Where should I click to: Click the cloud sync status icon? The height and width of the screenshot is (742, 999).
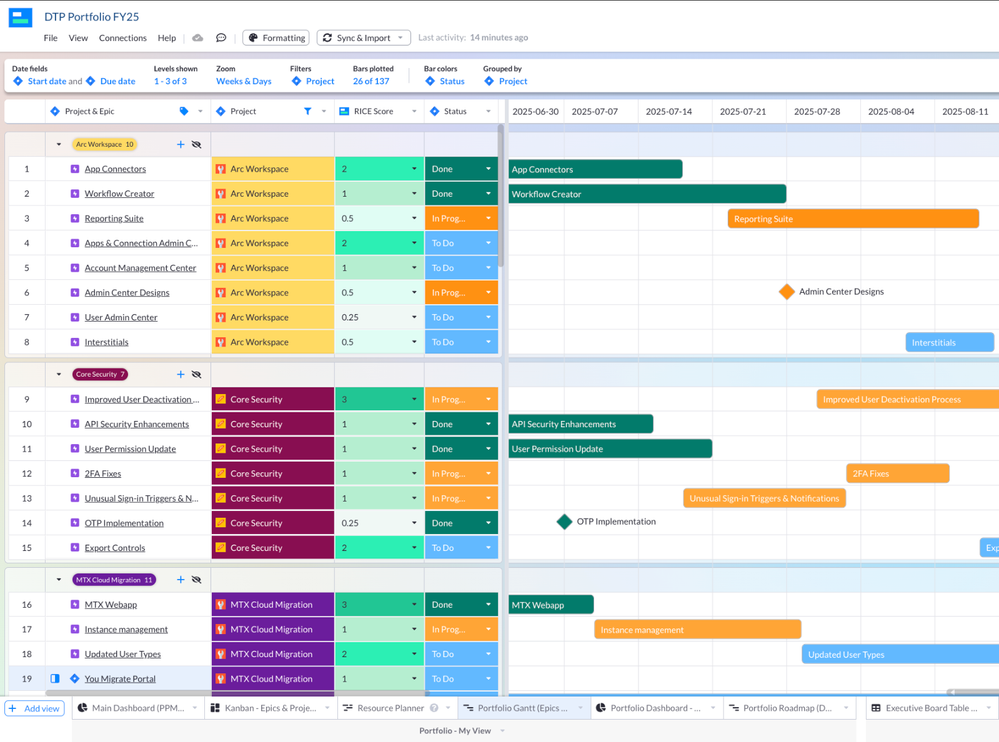[198, 38]
